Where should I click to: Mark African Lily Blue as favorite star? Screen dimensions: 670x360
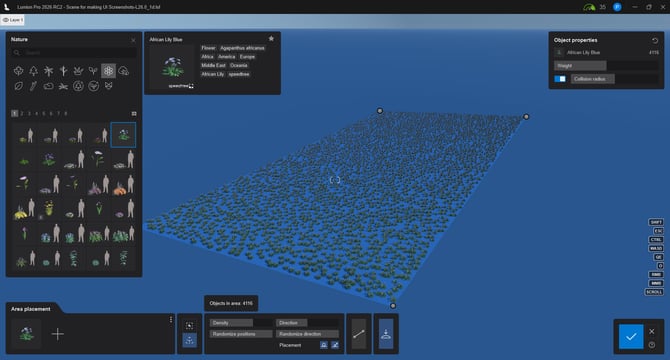271,39
